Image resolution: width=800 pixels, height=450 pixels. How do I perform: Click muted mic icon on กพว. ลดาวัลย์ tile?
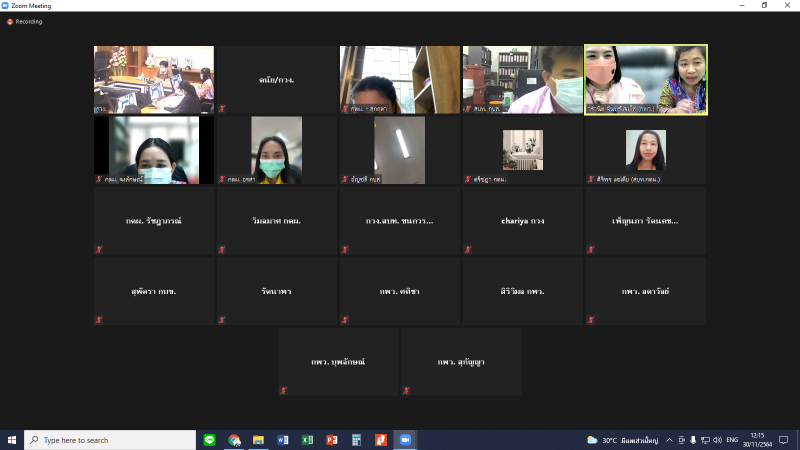(x=591, y=320)
